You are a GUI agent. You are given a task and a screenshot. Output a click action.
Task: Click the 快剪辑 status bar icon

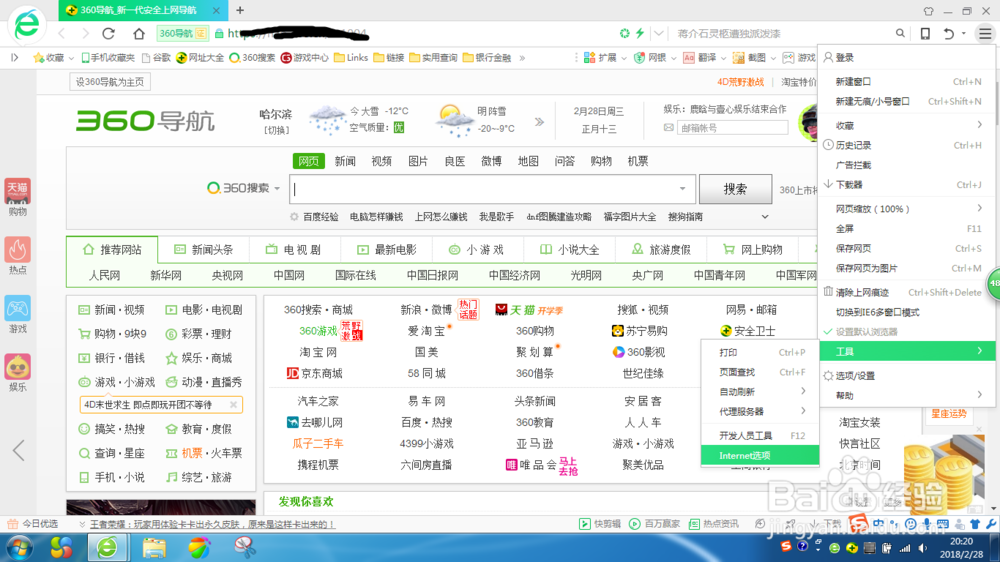click(x=585, y=524)
